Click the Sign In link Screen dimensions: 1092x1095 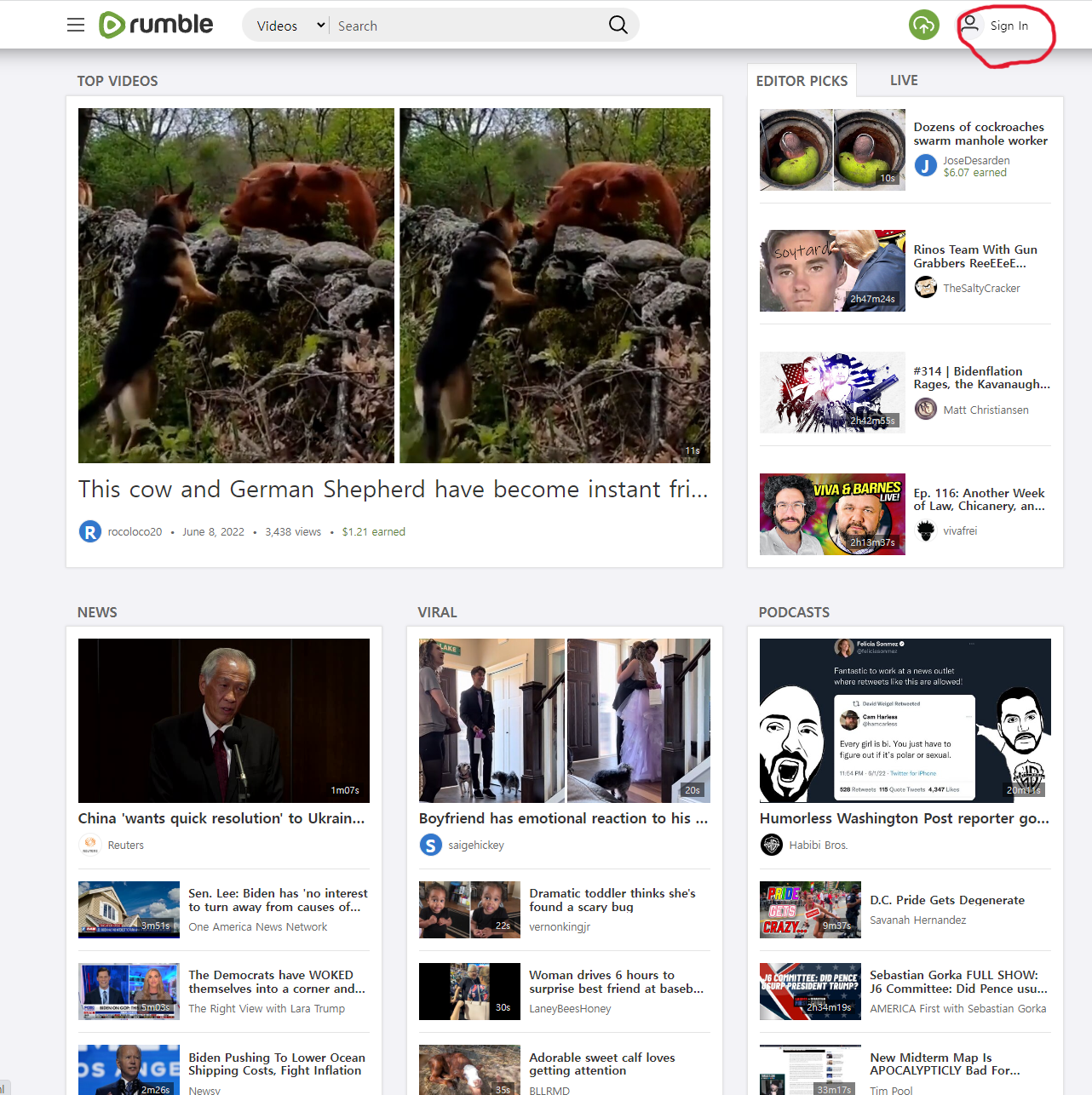(x=1009, y=26)
